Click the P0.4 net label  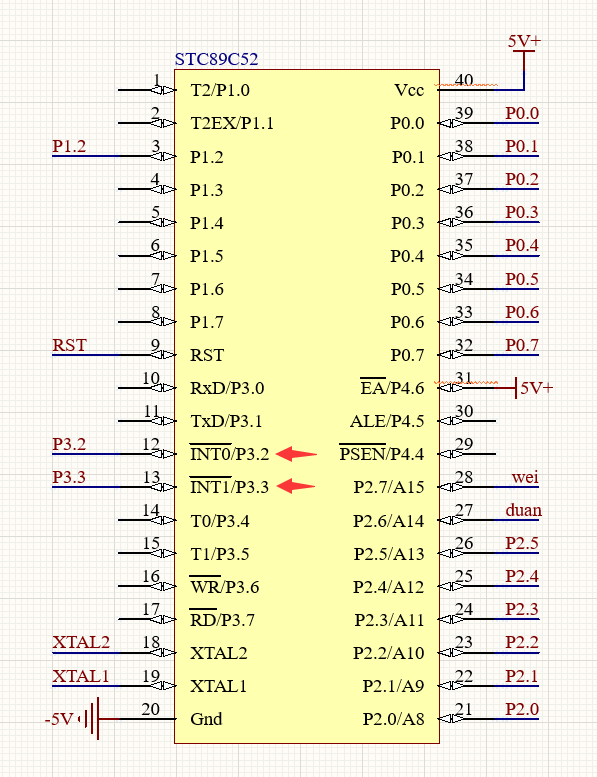[x=522, y=245]
